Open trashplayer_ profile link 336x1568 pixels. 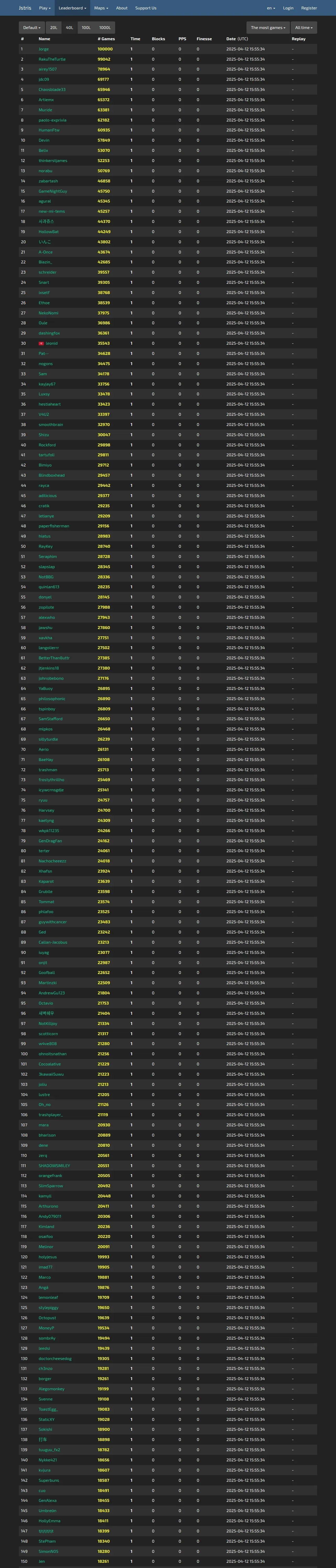point(51,1115)
